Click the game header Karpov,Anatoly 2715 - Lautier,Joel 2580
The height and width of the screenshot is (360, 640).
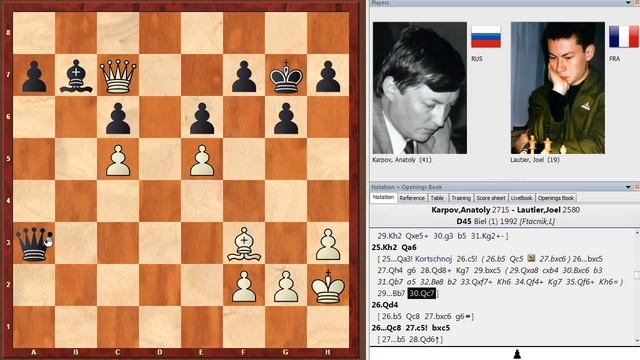pyautogui.click(x=505, y=210)
